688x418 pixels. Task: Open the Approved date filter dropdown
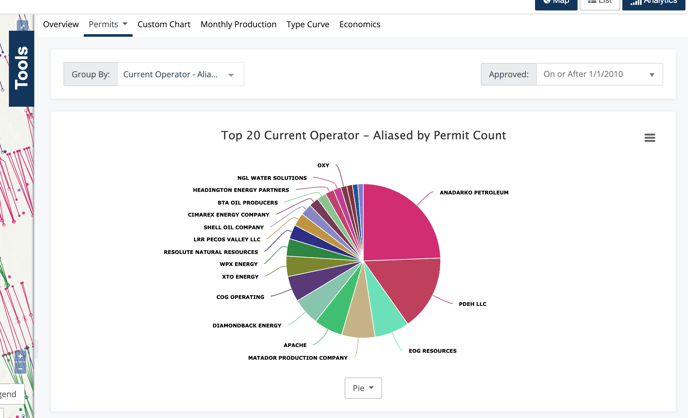point(599,74)
